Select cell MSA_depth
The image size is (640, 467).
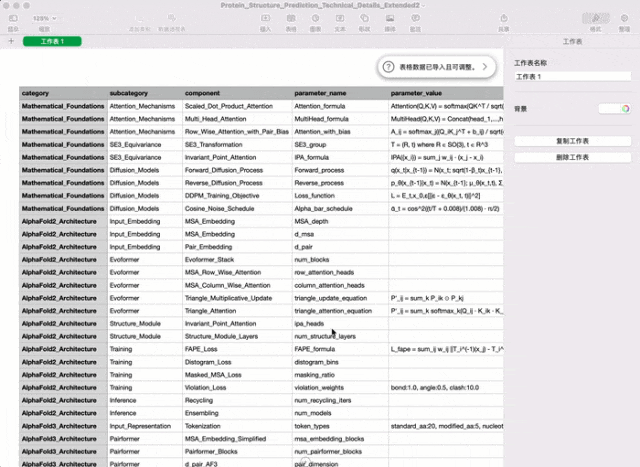pyautogui.click(x=340, y=221)
